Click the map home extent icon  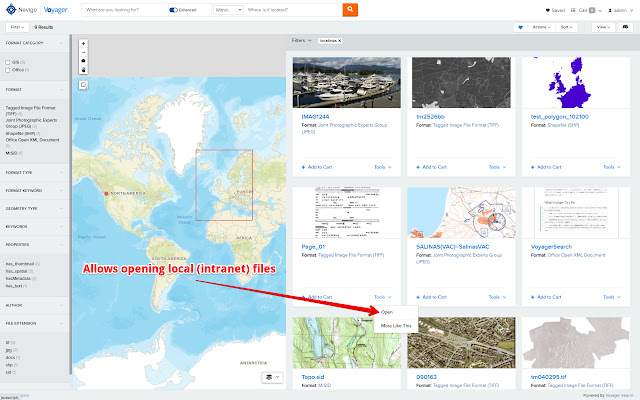pos(83,61)
